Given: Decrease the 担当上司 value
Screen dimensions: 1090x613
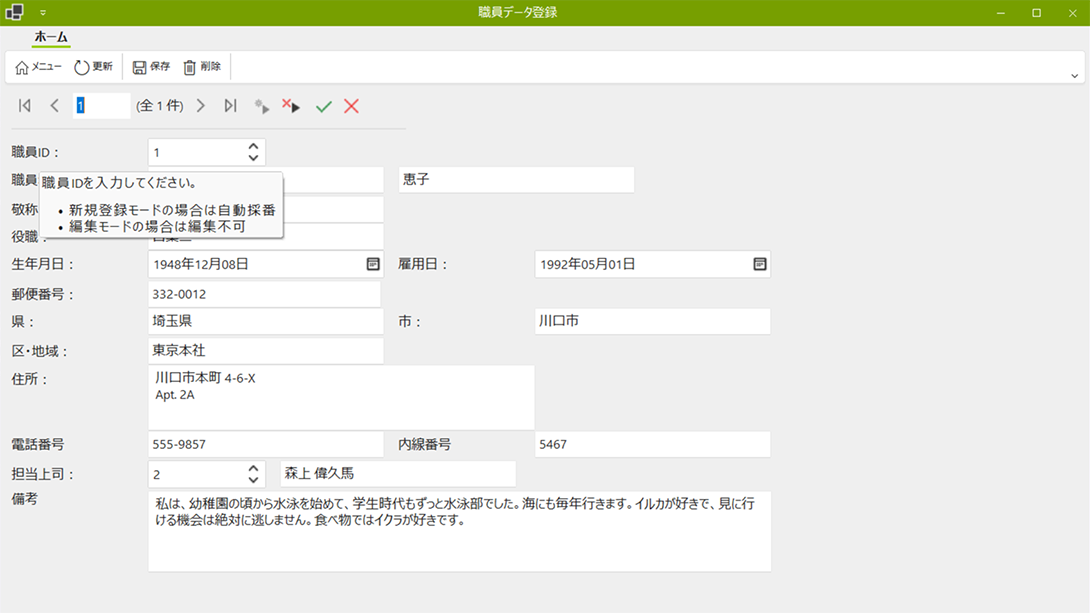Looking at the screenshot, I should (253, 480).
